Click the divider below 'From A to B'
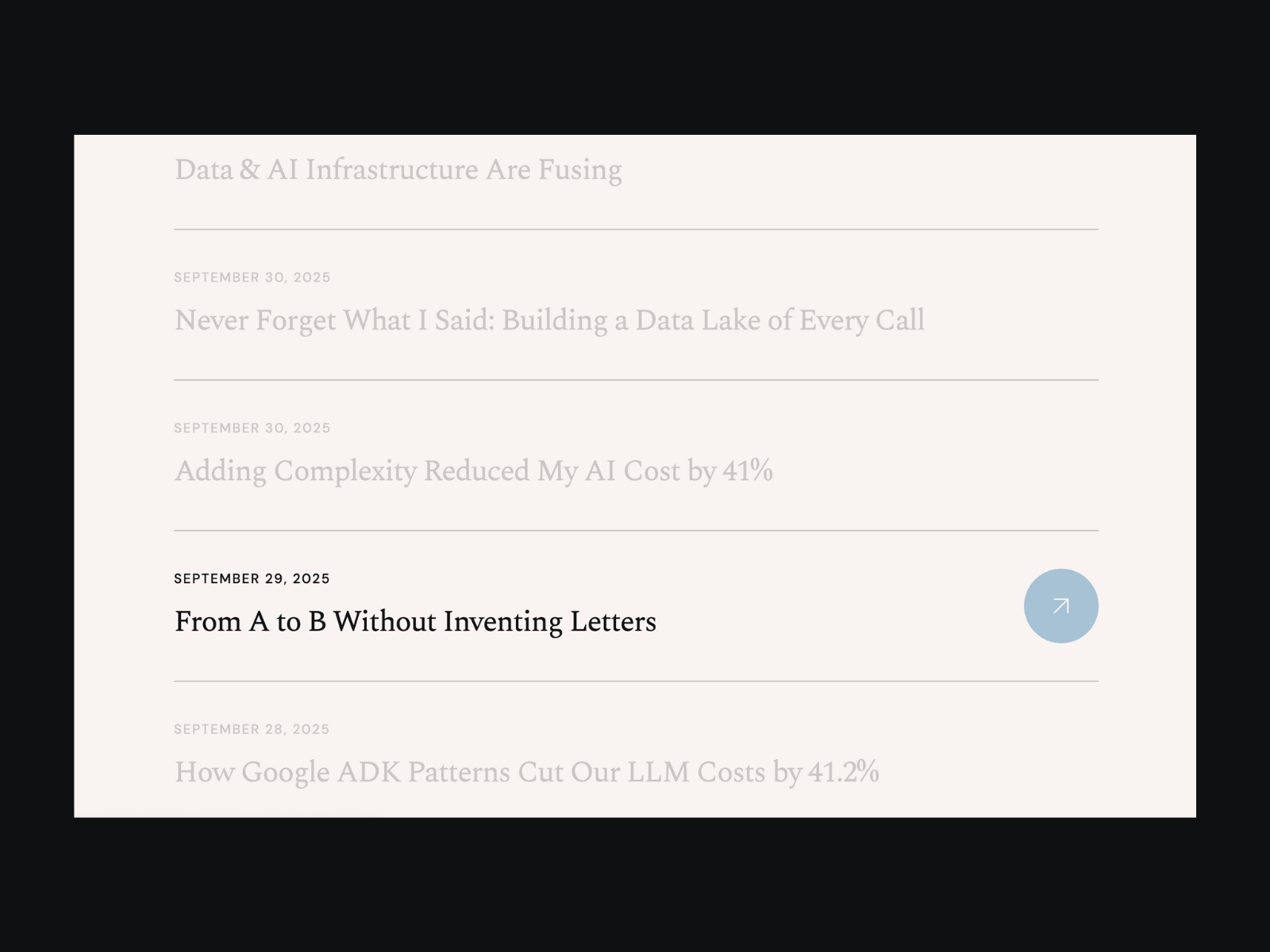Screen dimensions: 1270x952 [635, 681]
